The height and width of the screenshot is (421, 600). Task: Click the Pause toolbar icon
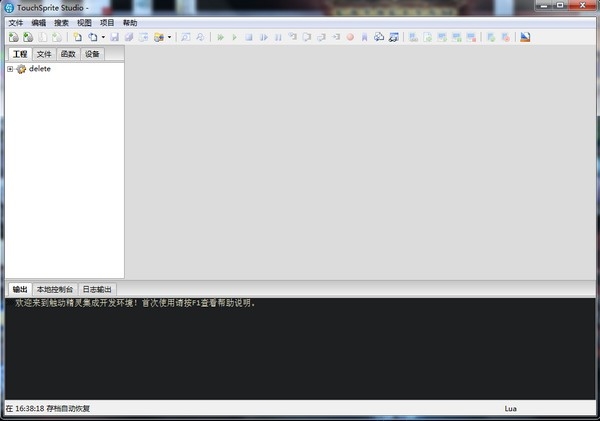(x=278, y=37)
